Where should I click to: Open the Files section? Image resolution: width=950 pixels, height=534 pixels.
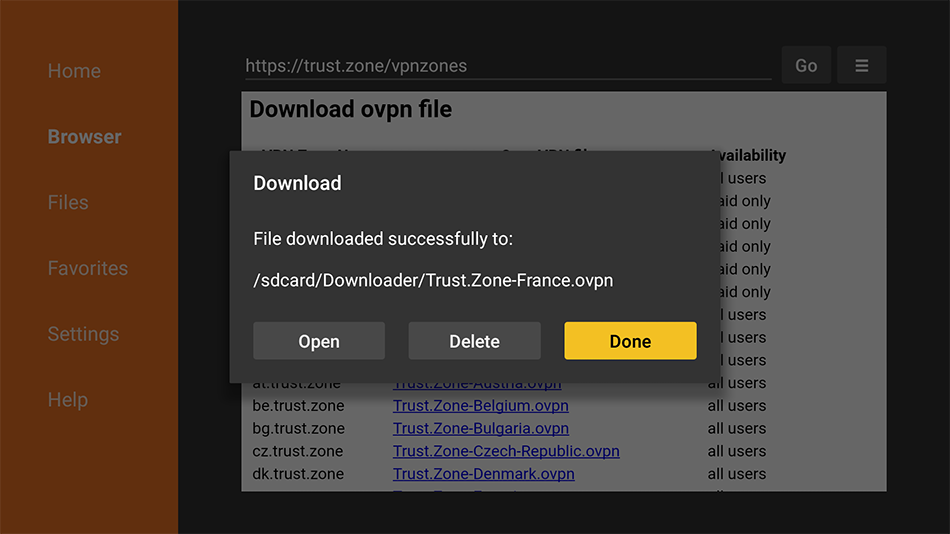click(x=68, y=202)
